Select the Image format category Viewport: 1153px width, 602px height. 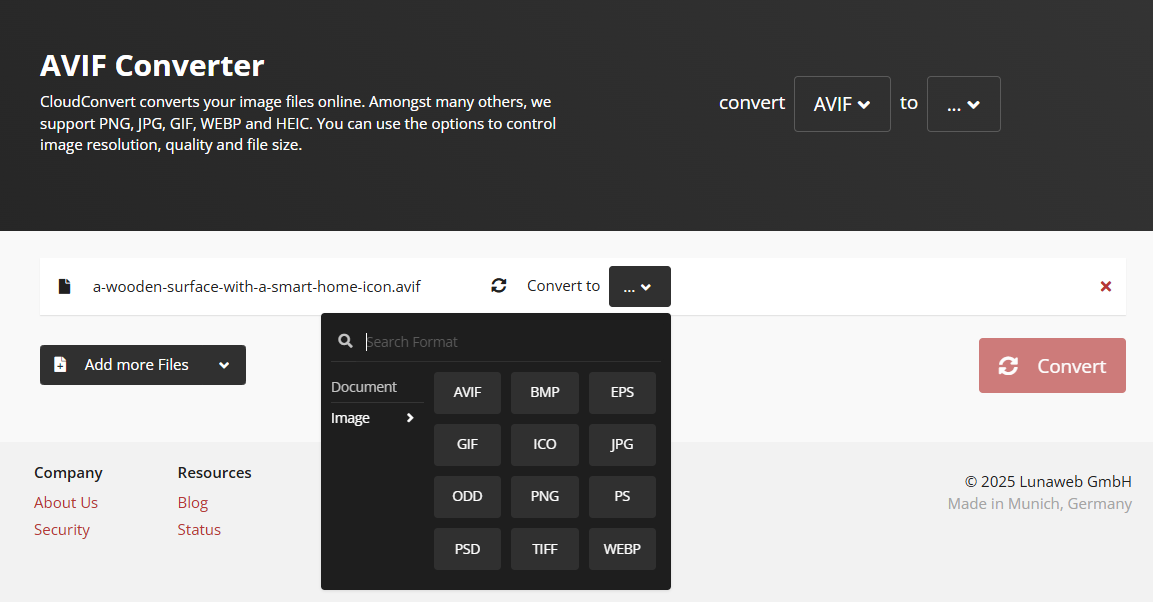pyautogui.click(x=351, y=418)
